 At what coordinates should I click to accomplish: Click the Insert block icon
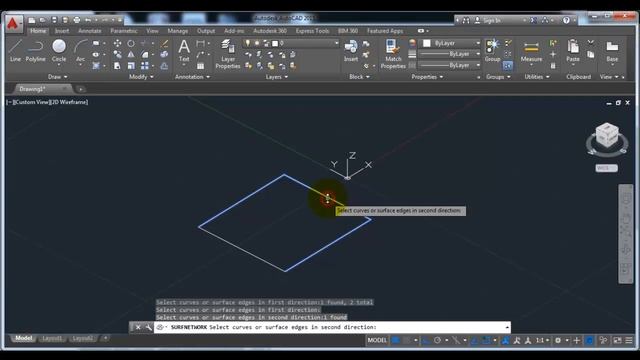tap(351, 51)
